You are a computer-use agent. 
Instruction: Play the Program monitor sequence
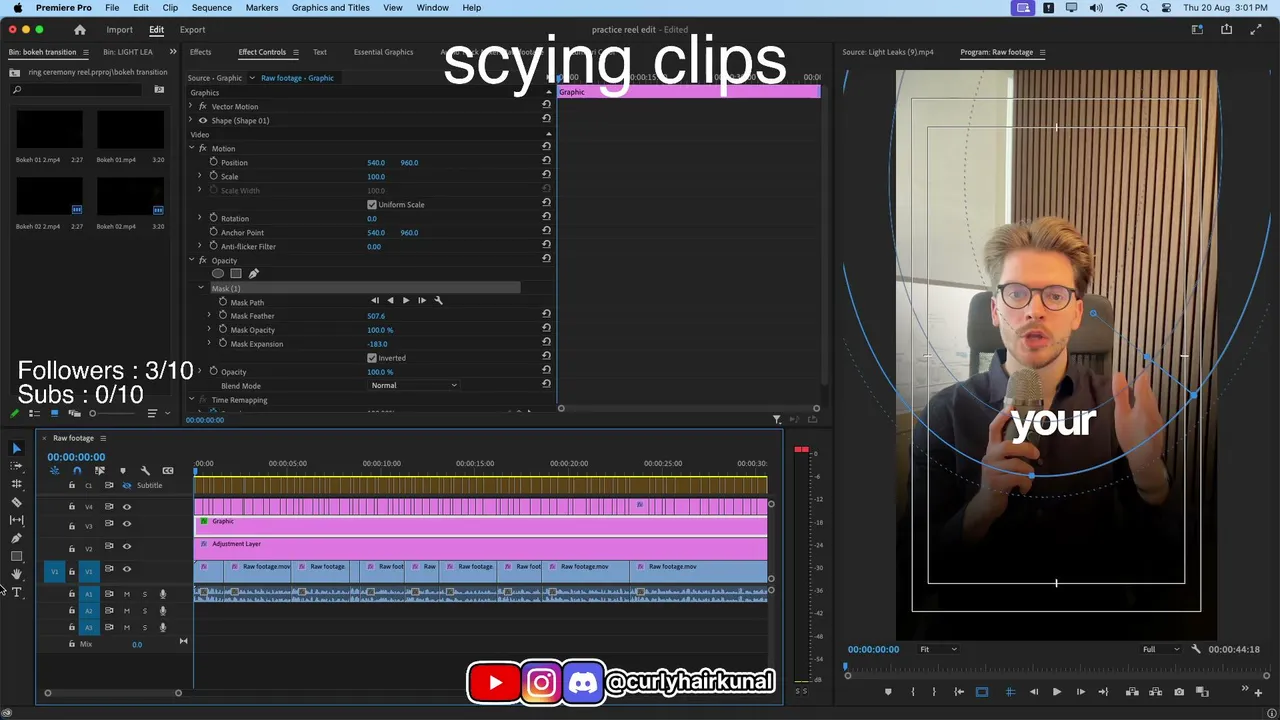1056,692
